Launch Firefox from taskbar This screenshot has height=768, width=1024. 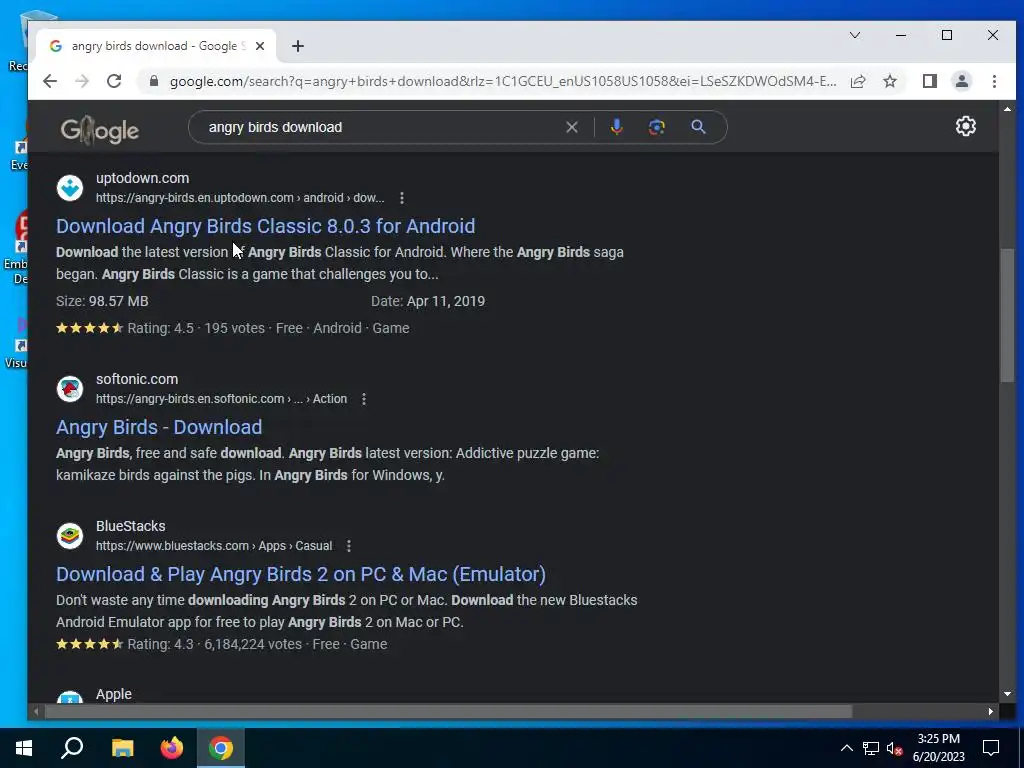[x=172, y=748]
